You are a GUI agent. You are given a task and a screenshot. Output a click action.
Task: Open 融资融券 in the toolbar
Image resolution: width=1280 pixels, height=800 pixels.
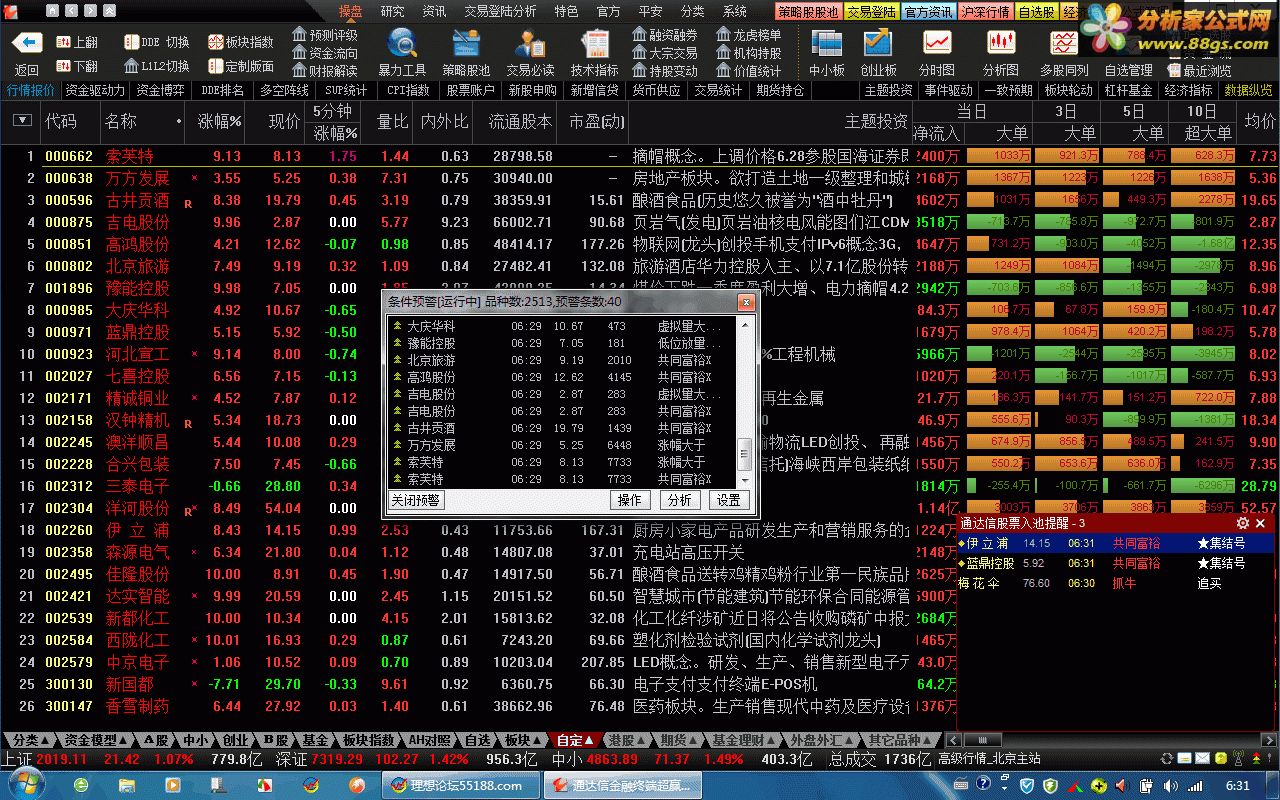tap(665, 35)
